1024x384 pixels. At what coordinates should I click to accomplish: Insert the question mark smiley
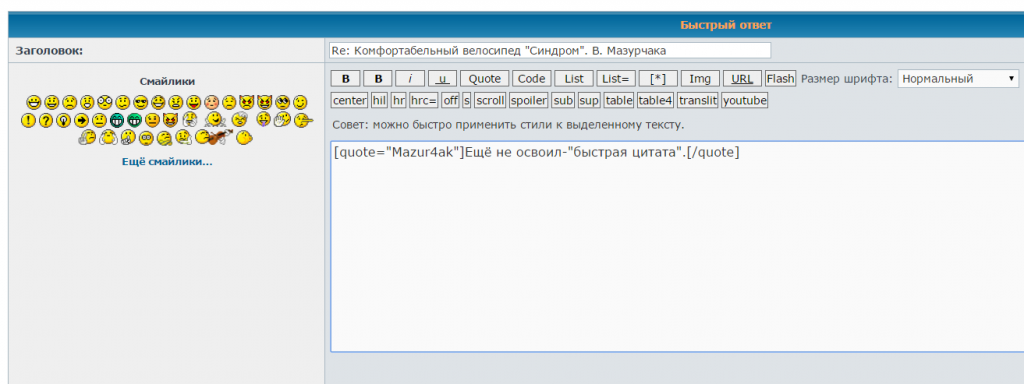point(46,120)
